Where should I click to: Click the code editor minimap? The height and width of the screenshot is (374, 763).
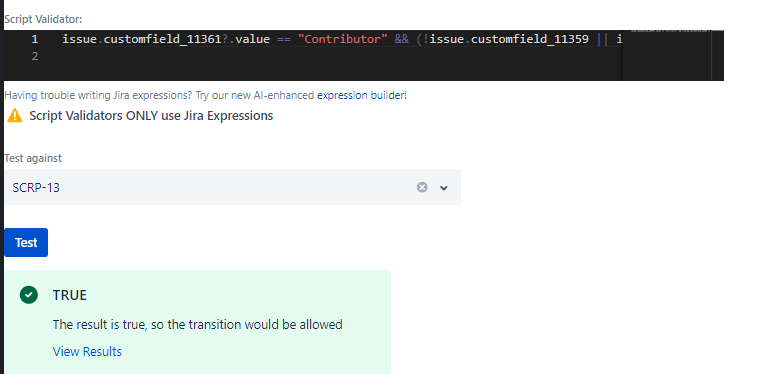(x=667, y=55)
